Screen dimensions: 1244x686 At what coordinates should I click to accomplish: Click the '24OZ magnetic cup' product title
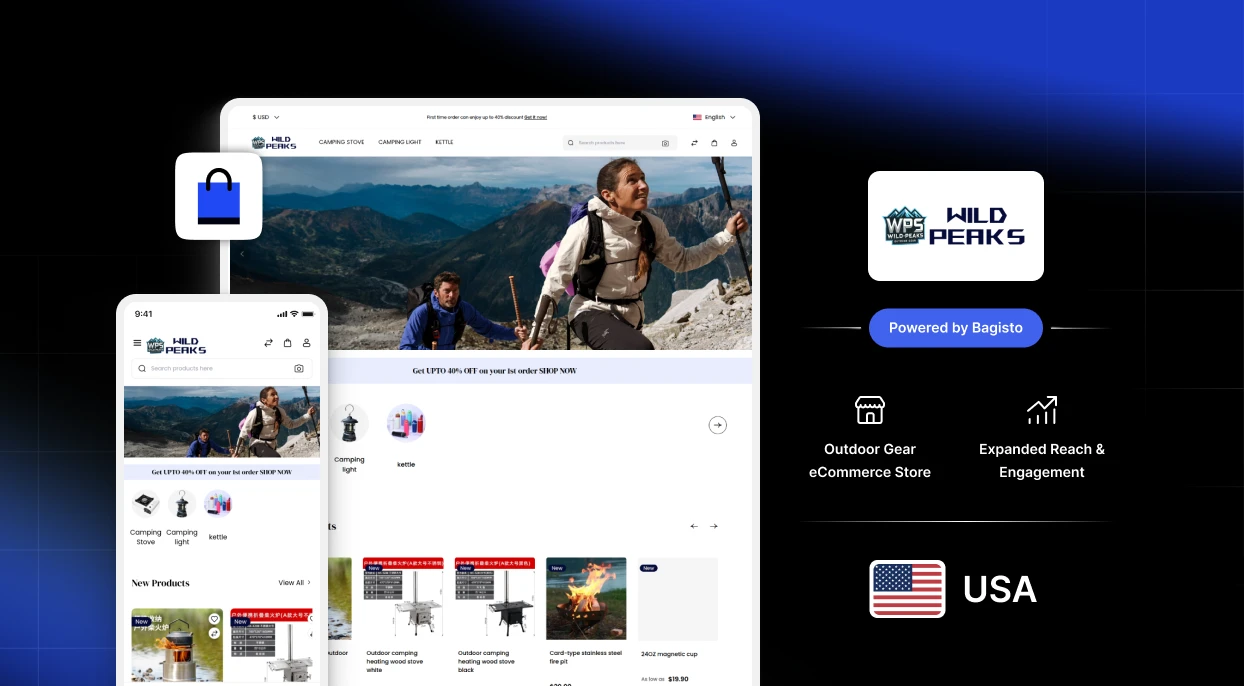pyautogui.click(x=669, y=654)
